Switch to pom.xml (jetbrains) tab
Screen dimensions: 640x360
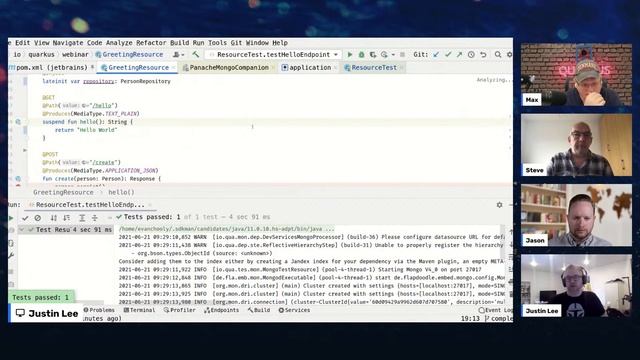point(51,67)
